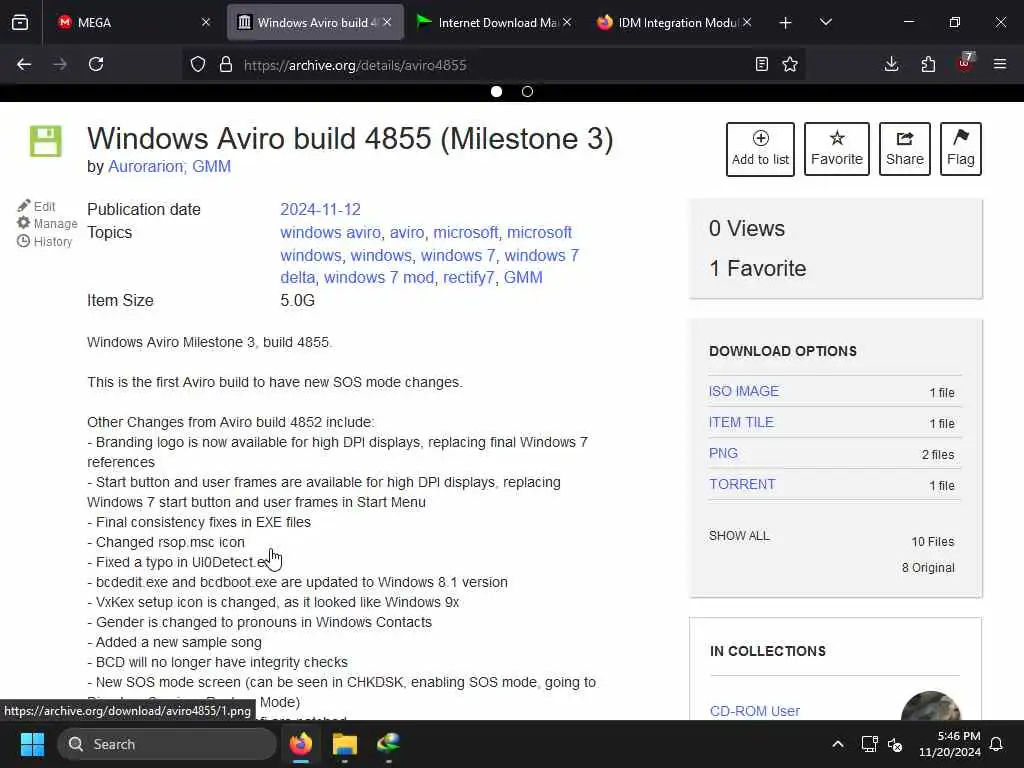Add item to list button
The width and height of the screenshot is (1024, 768).
pos(760,149)
